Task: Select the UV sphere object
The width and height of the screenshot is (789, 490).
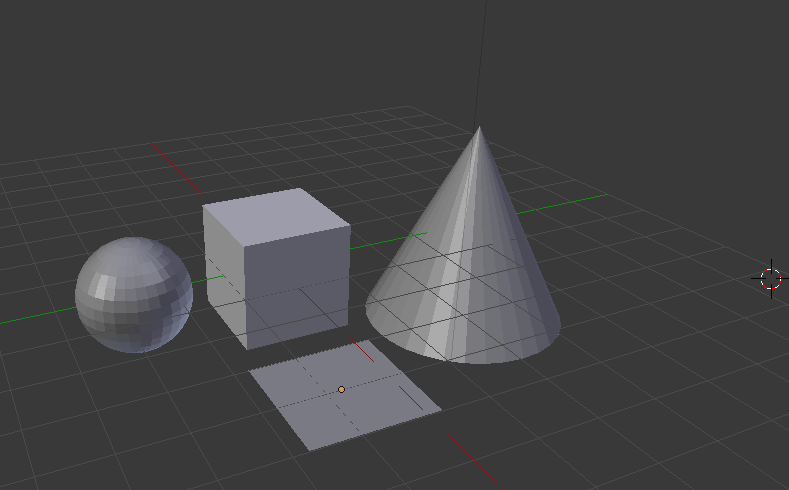Action: click(134, 295)
